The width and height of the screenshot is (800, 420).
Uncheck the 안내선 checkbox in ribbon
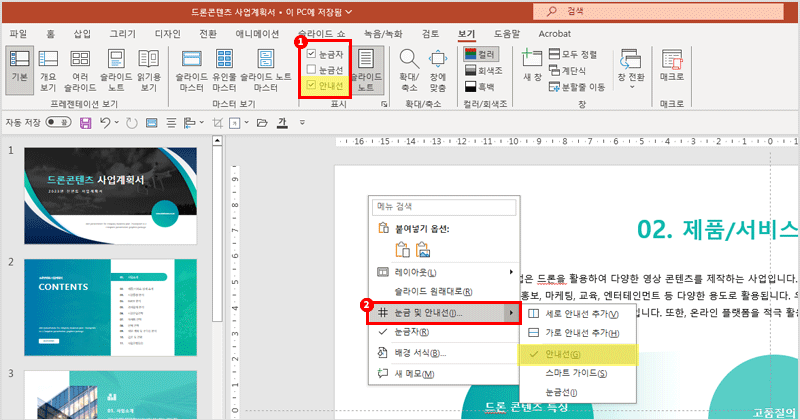point(312,86)
